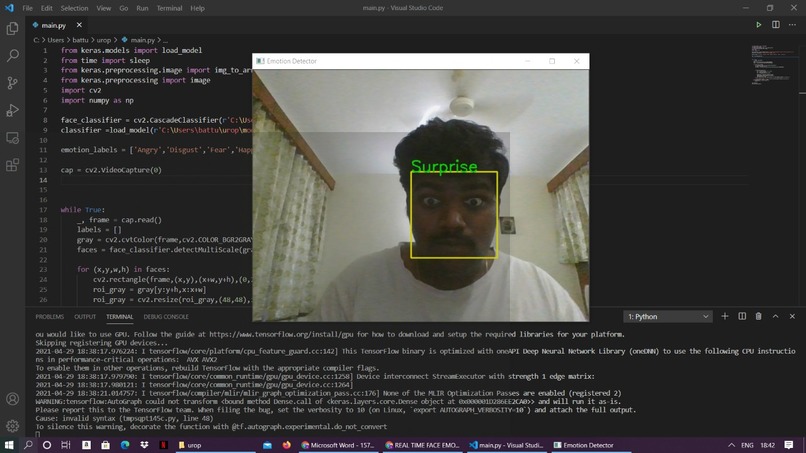
Task: Open the Selection menu
Action: (x=75, y=8)
